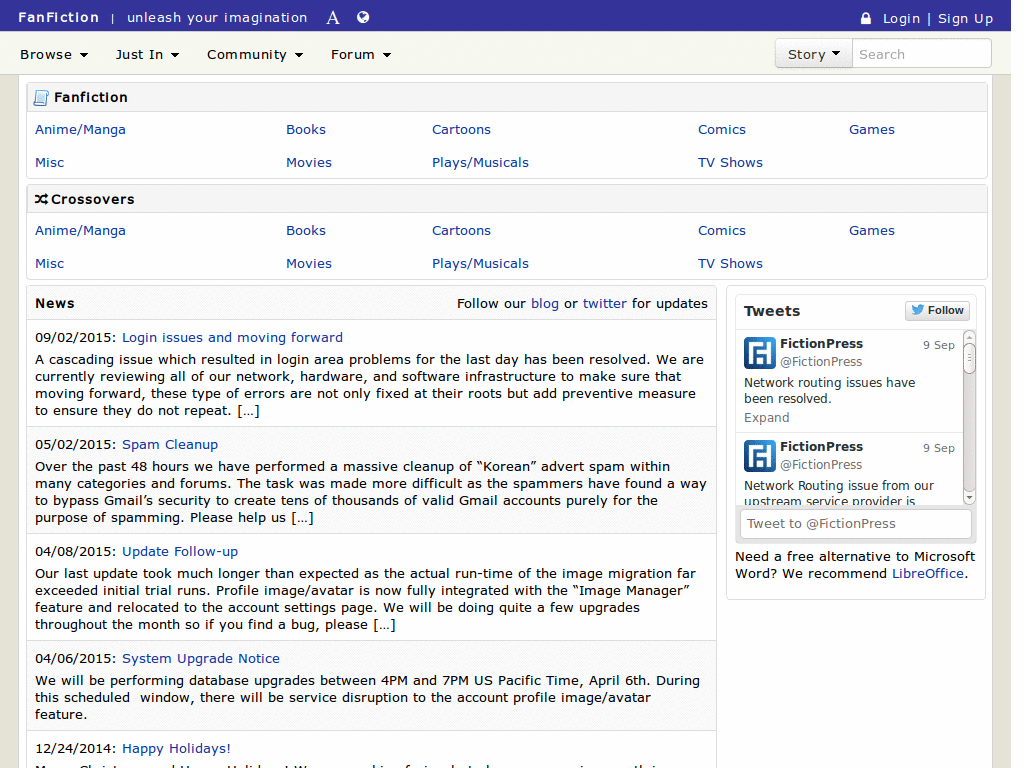Screen dimensions: 1024x768
Task: Click the padlock icon beside Login
Action: pos(866,18)
